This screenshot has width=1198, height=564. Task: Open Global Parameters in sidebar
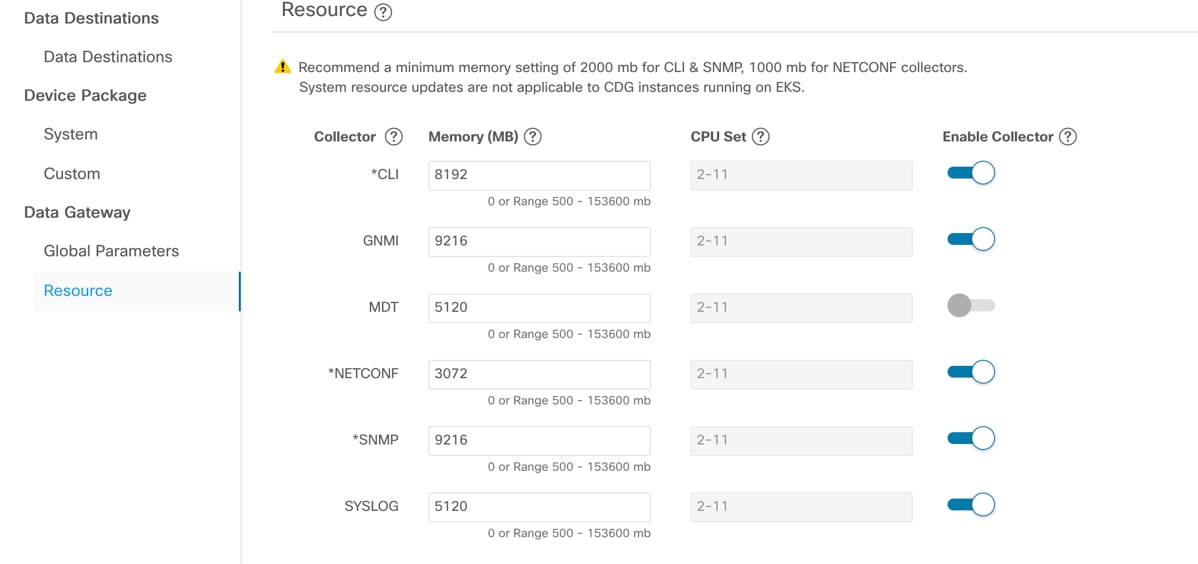point(111,251)
